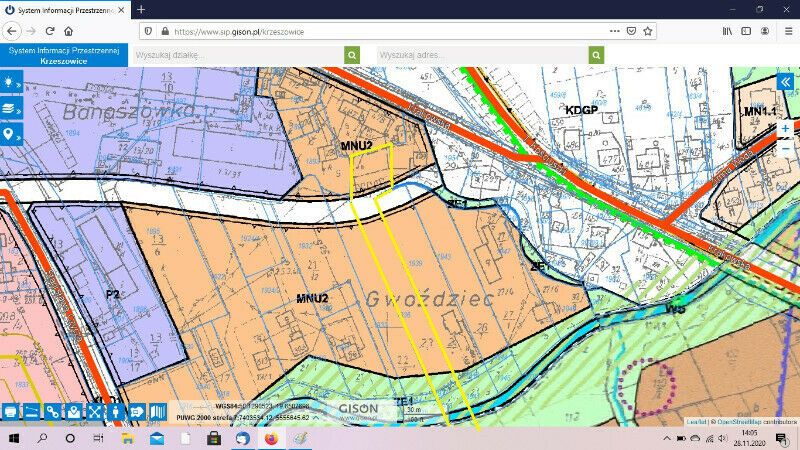The image size is (800, 450).
Task: Go forward in browser history
Action: pos(31,31)
